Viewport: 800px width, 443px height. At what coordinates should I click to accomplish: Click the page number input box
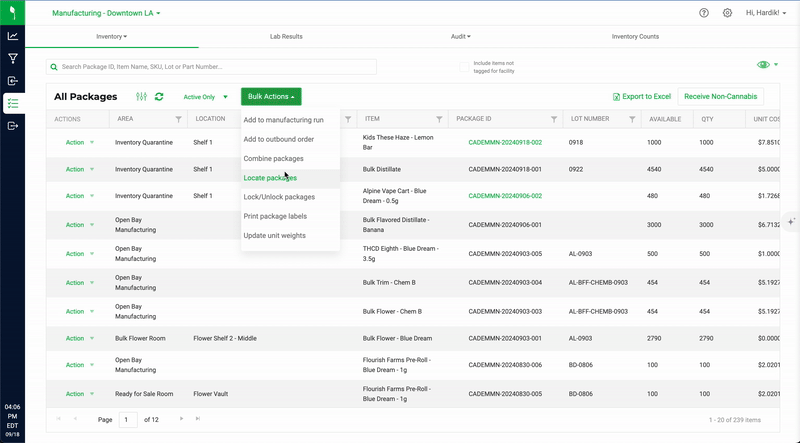pos(128,420)
